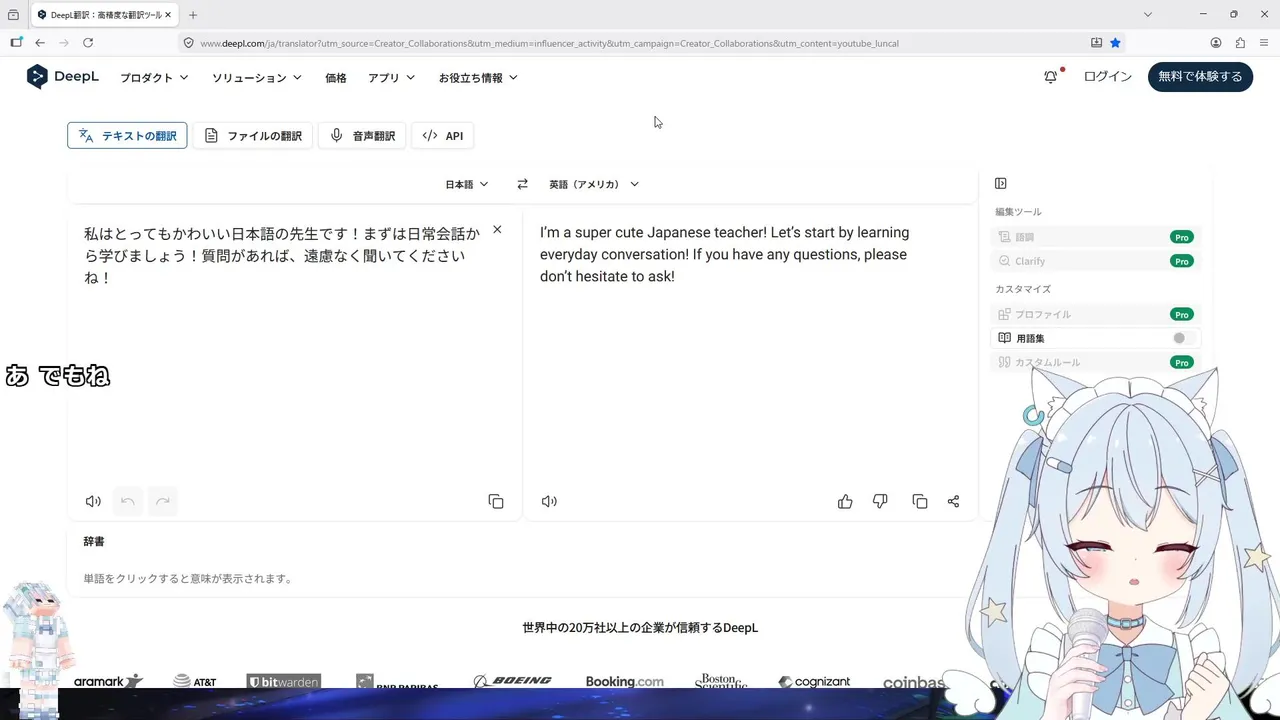This screenshot has width=1280, height=720.
Task: Open the browser tab list chevron
Action: coord(1148,15)
